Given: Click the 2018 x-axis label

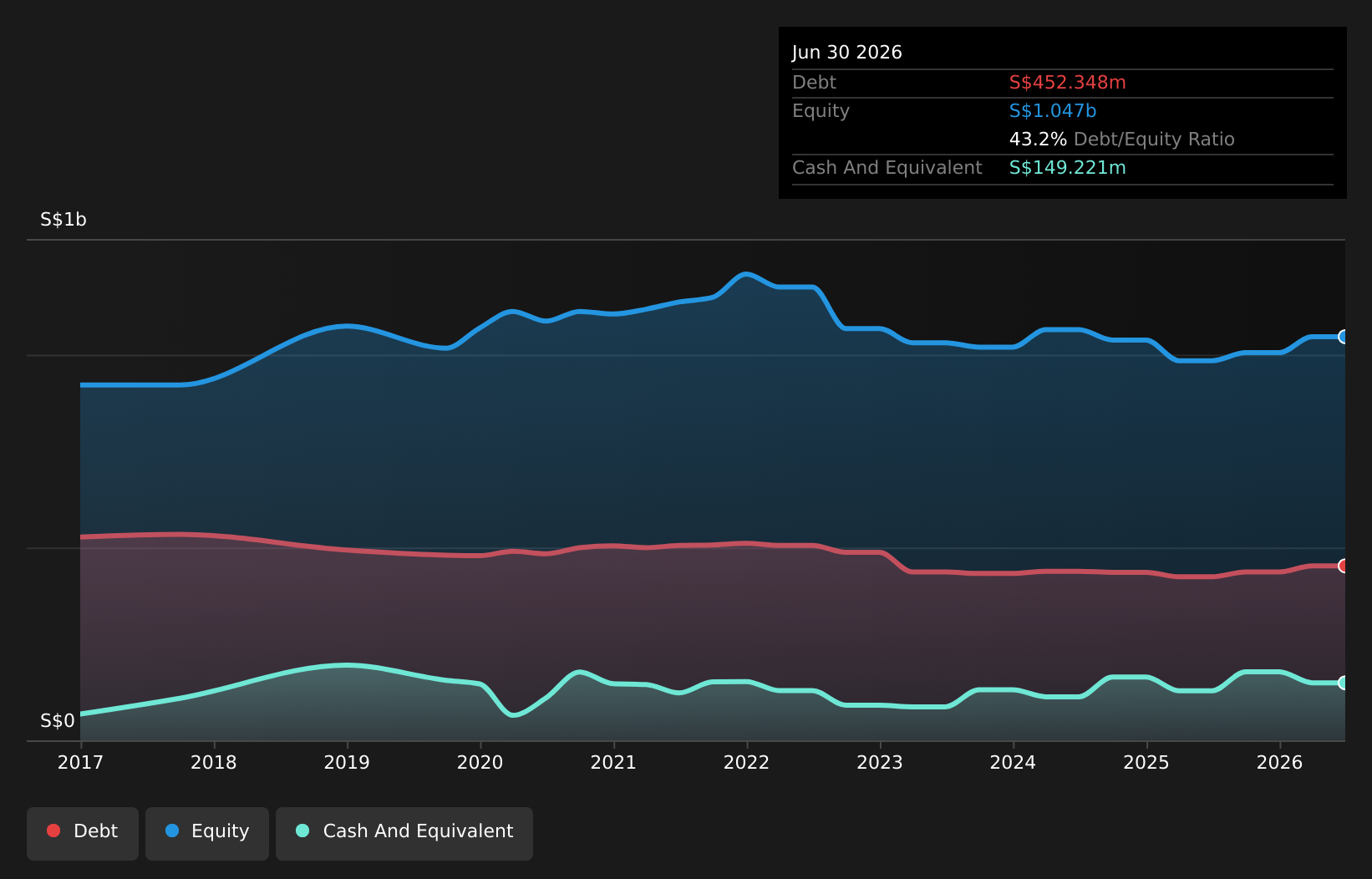Looking at the screenshot, I should 214,762.
